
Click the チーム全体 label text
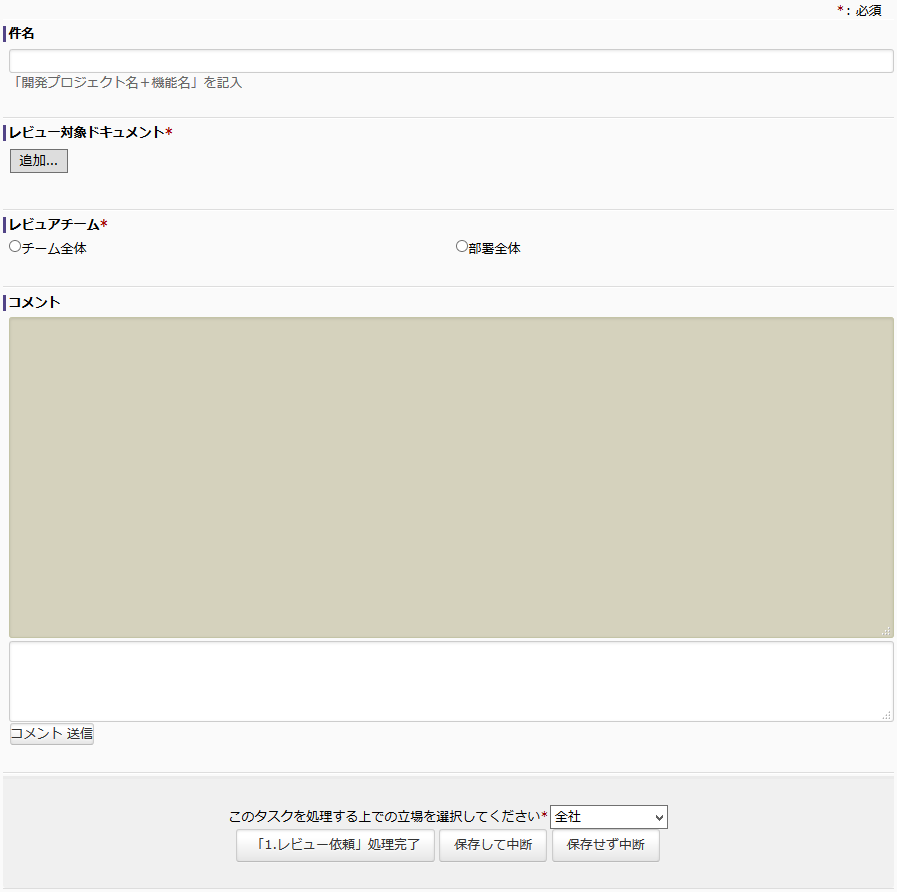[x=54, y=248]
